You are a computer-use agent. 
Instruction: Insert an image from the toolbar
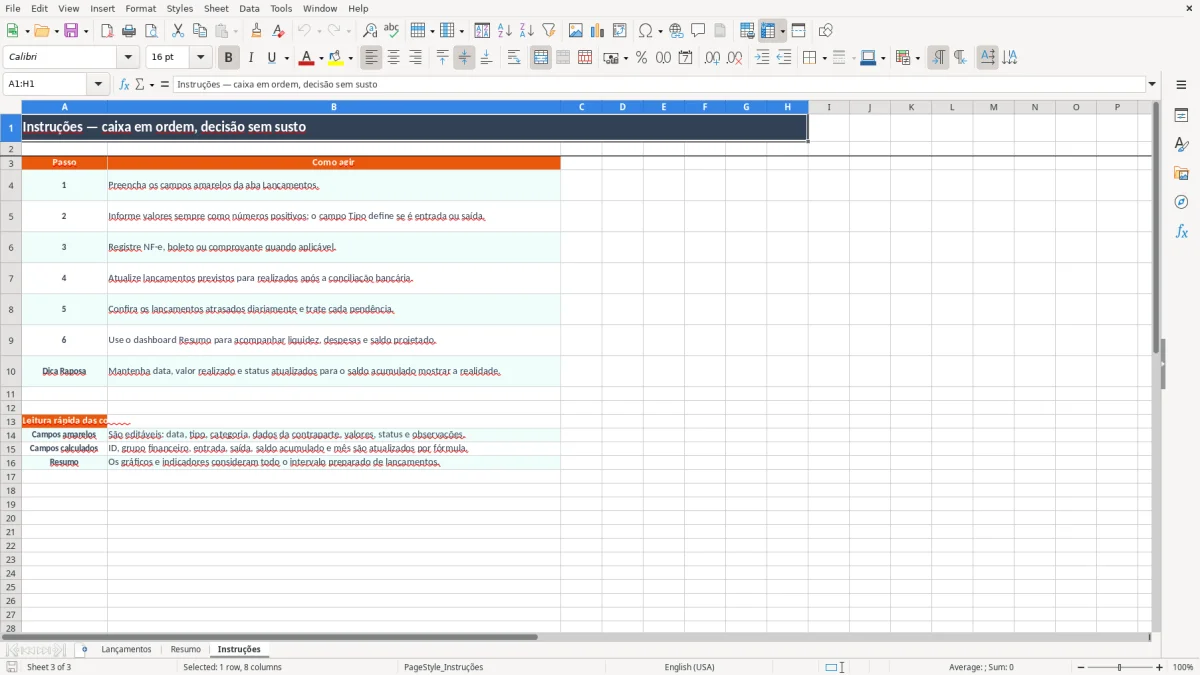point(576,31)
